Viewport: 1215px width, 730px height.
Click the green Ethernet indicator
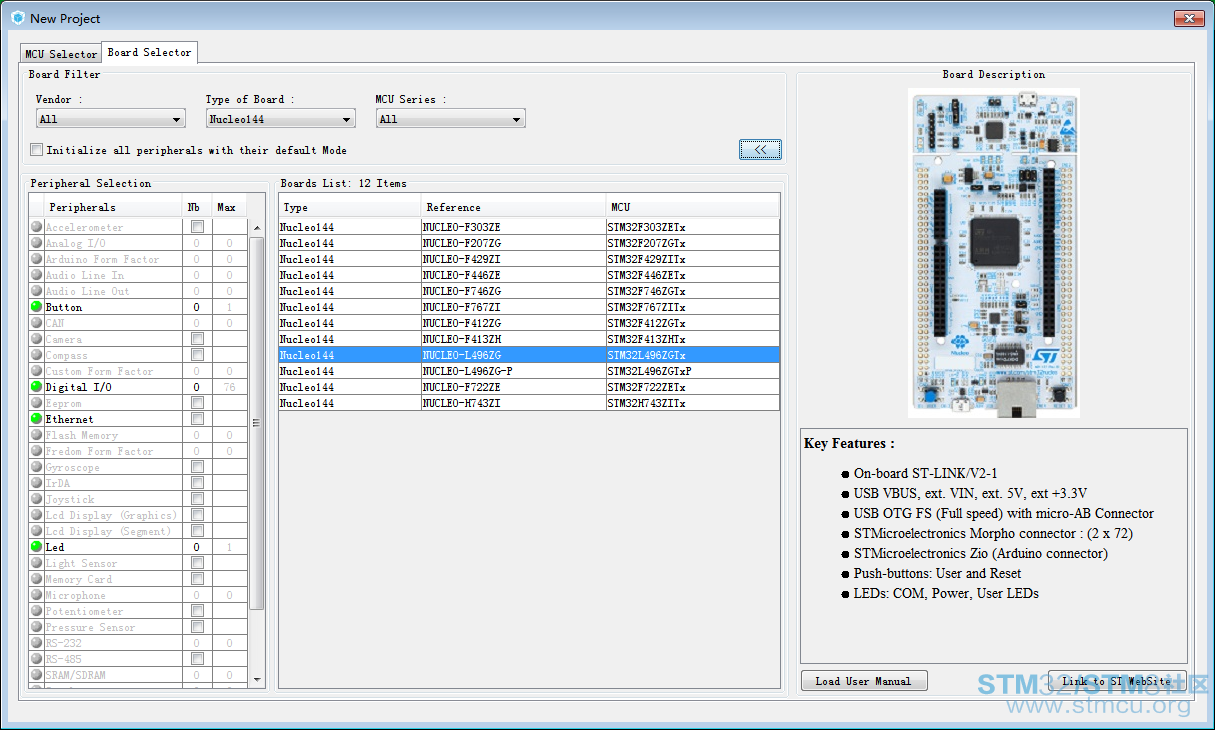(37, 419)
